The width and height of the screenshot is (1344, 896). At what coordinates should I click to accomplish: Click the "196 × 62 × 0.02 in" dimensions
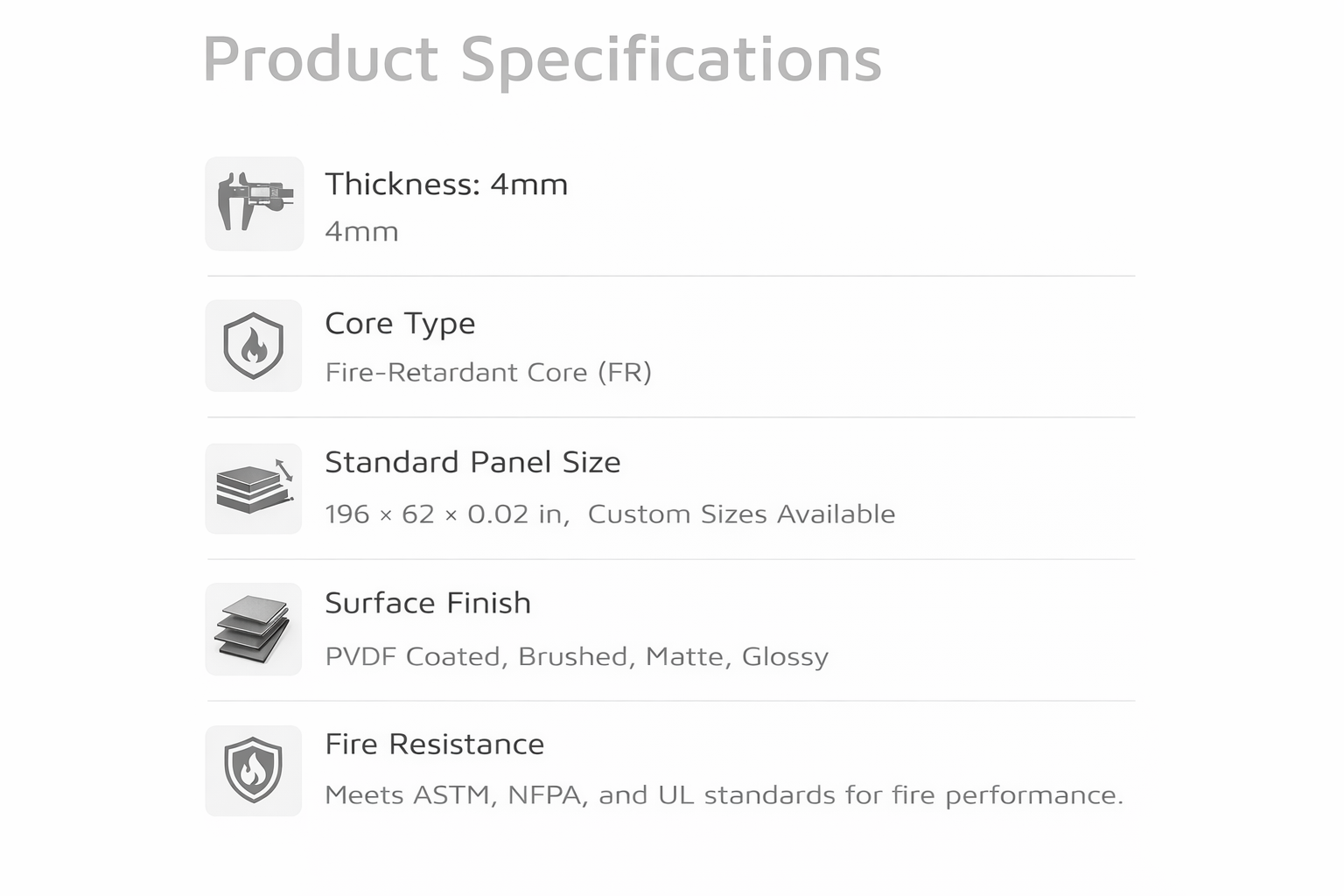(445, 514)
